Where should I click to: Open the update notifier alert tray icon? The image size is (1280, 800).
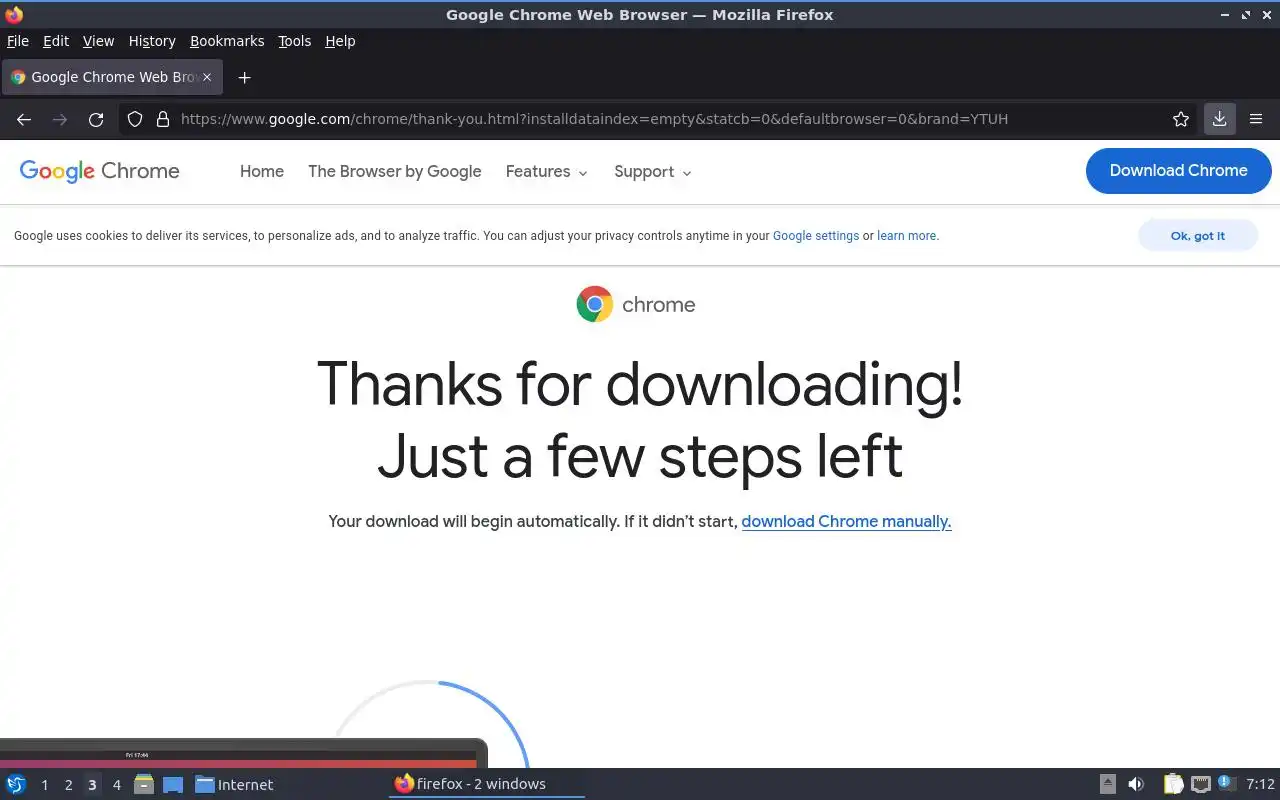pyautogui.click(x=1227, y=783)
